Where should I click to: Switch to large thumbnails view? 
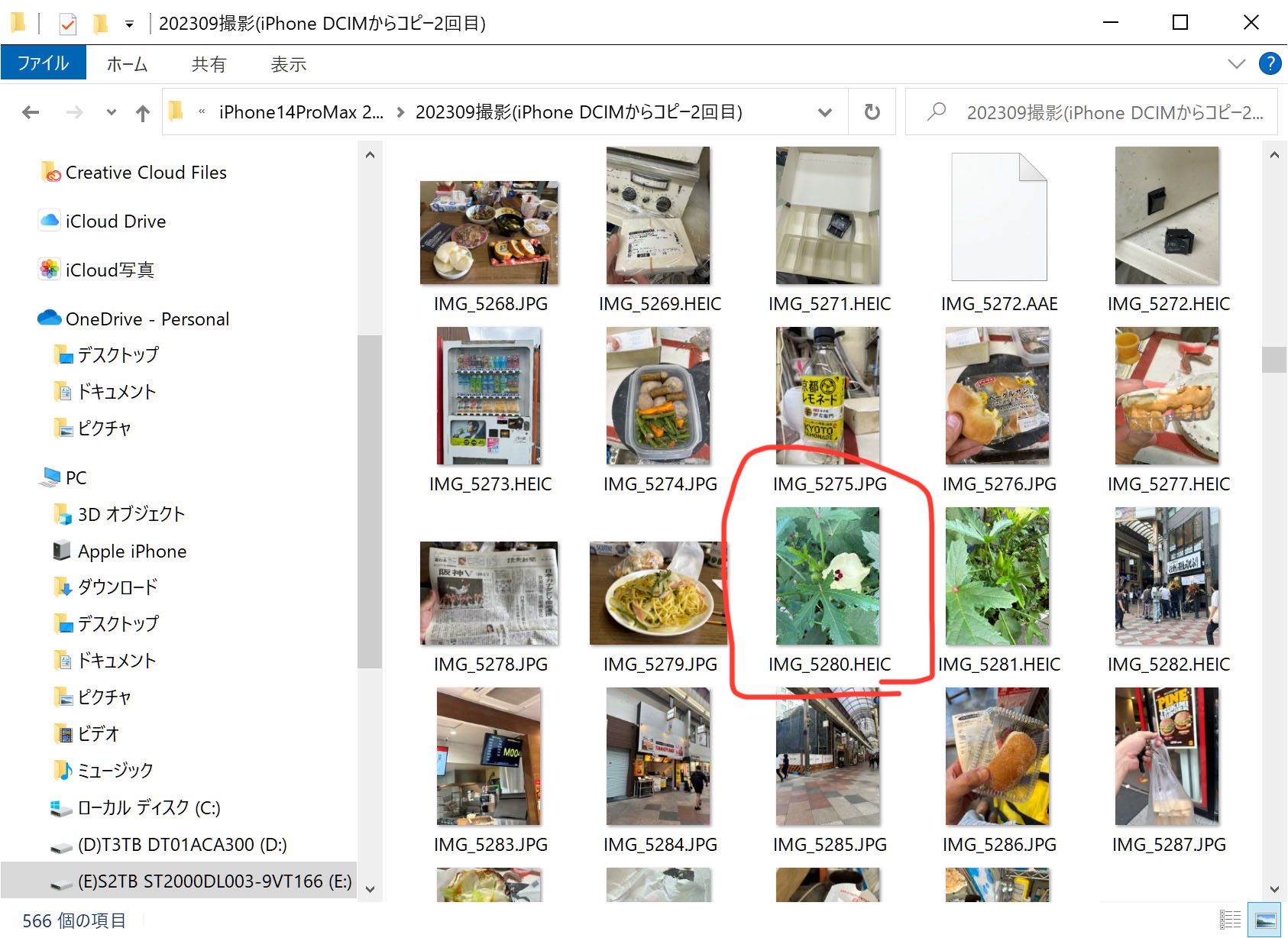point(1265,920)
